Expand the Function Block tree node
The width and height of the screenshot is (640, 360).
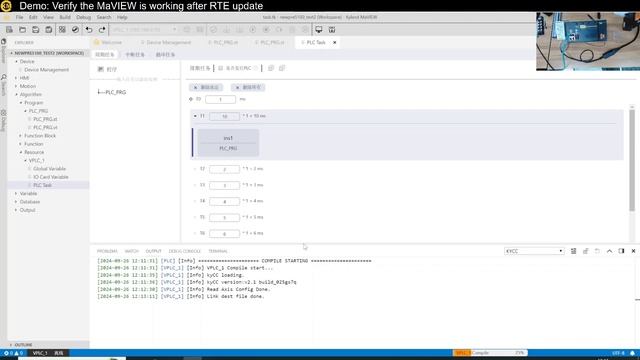tap(20, 136)
